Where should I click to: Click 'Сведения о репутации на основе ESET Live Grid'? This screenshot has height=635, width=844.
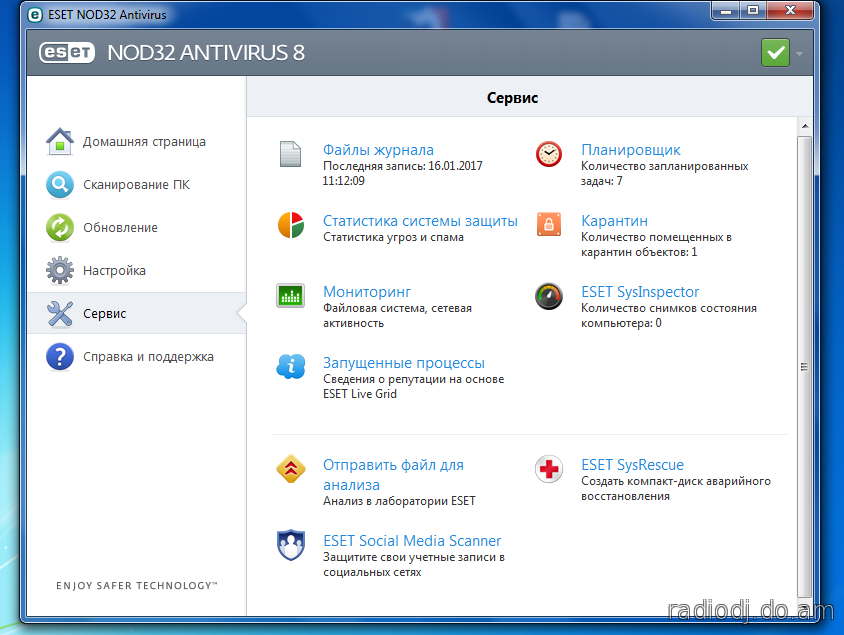pos(413,386)
